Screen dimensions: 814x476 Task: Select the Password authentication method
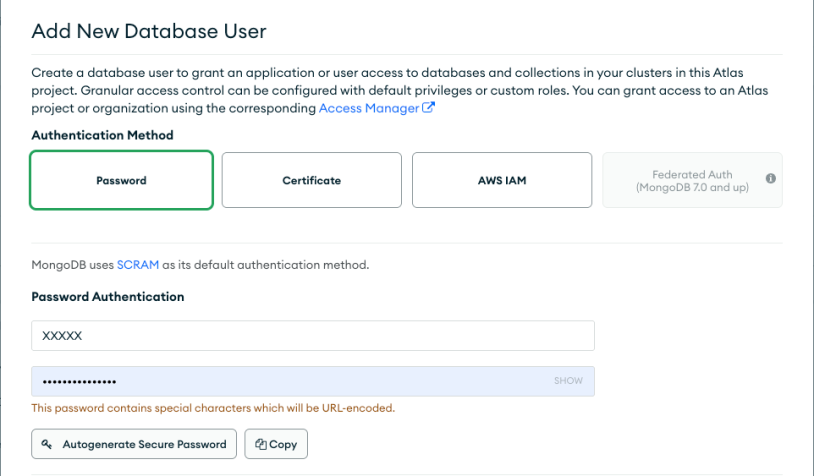click(121, 180)
